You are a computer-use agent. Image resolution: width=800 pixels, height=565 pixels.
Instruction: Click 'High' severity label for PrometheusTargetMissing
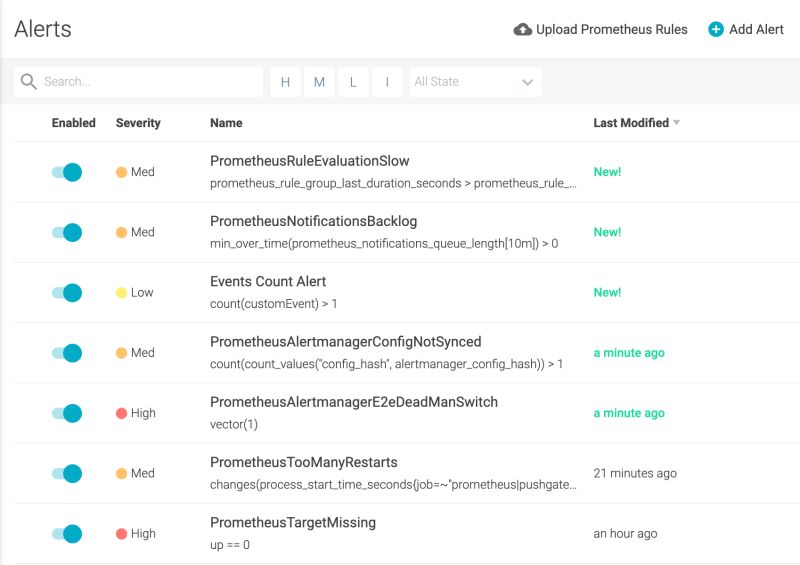point(143,533)
